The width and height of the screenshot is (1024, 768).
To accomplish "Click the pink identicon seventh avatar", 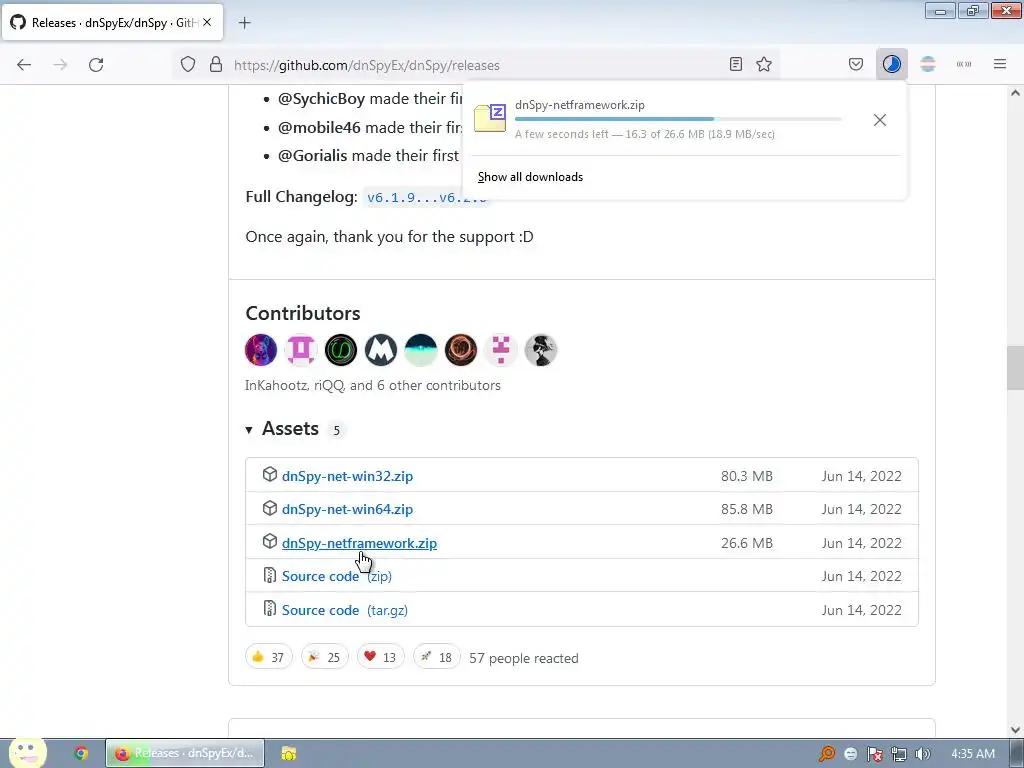I will tap(501, 350).
